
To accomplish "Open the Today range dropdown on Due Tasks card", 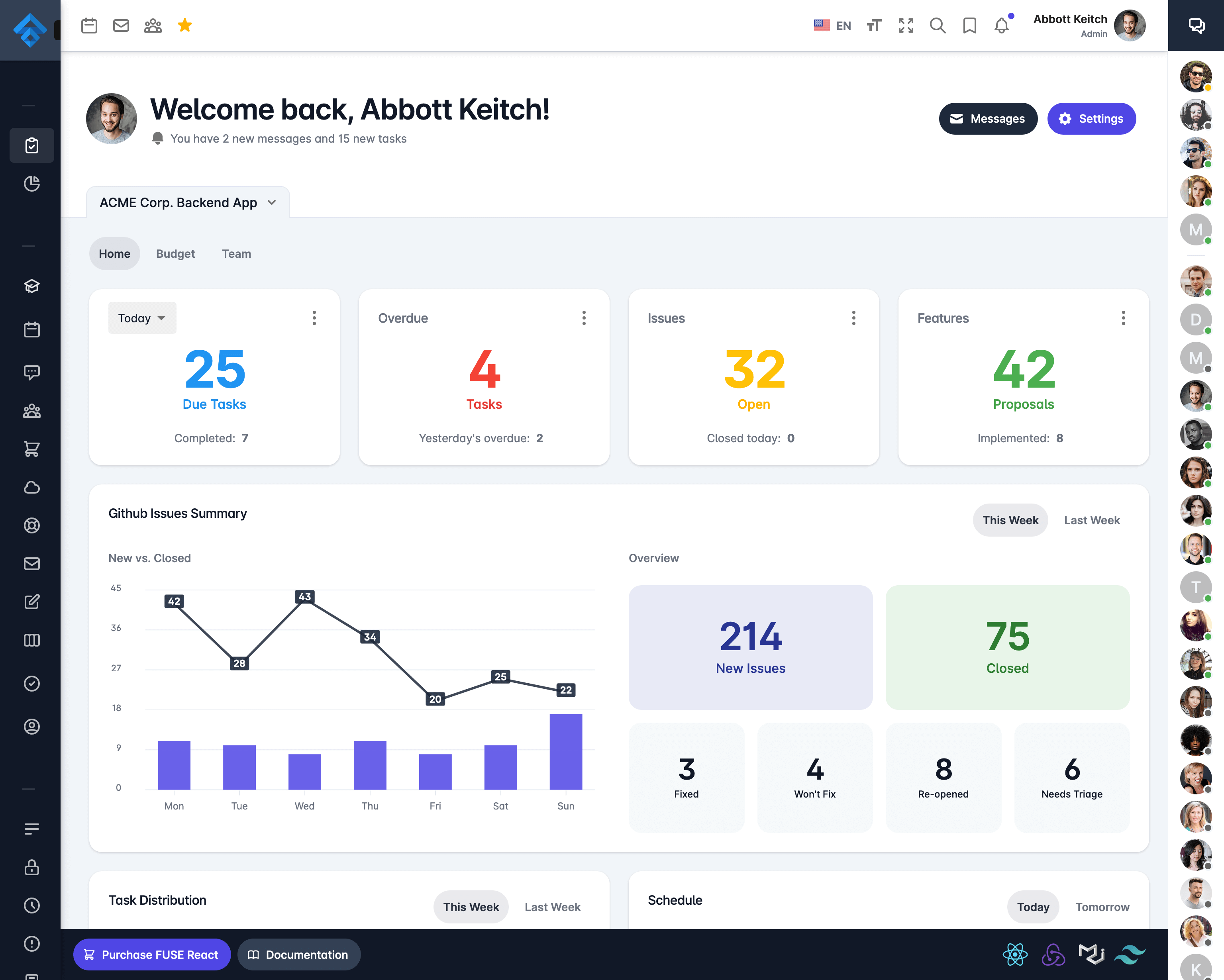I will [142, 318].
